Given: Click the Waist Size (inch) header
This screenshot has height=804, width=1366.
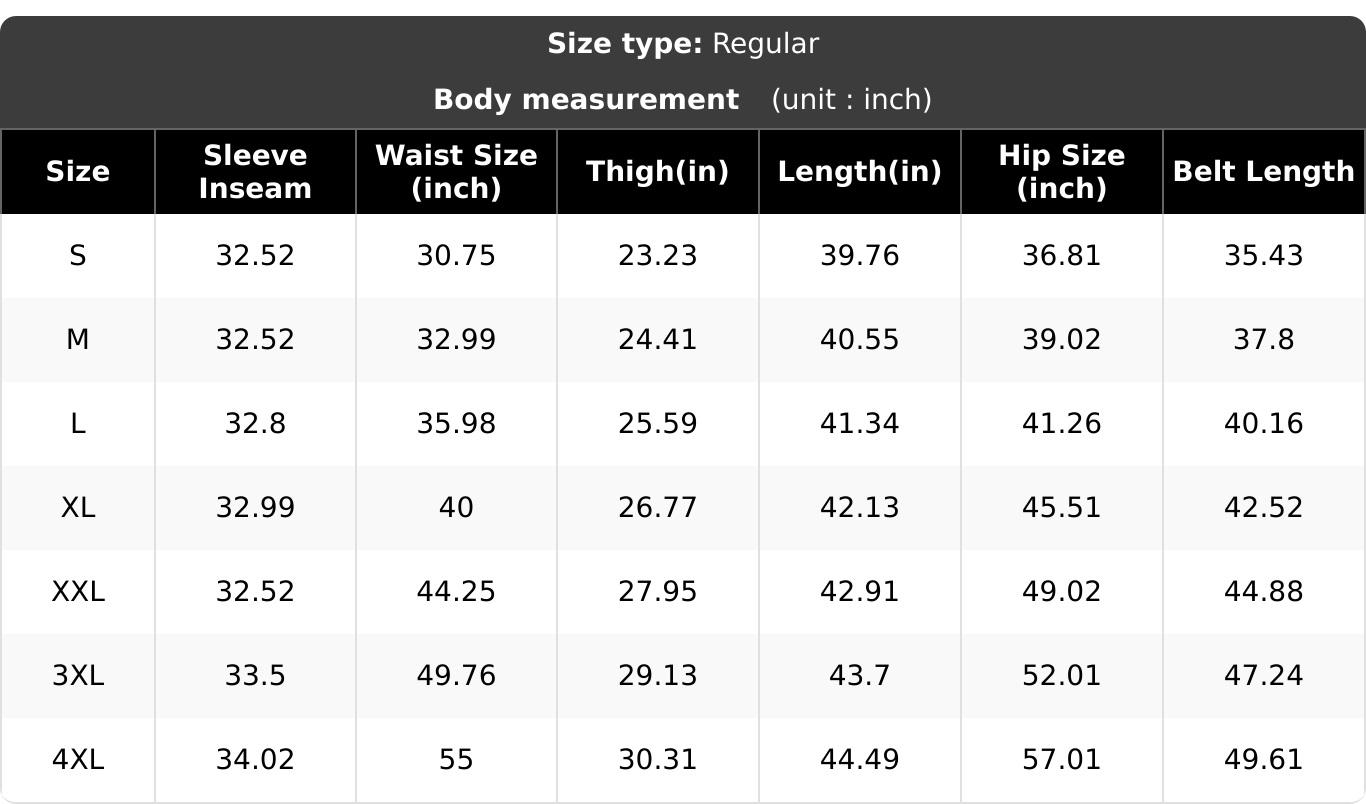Looking at the screenshot, I should [456, 172].
